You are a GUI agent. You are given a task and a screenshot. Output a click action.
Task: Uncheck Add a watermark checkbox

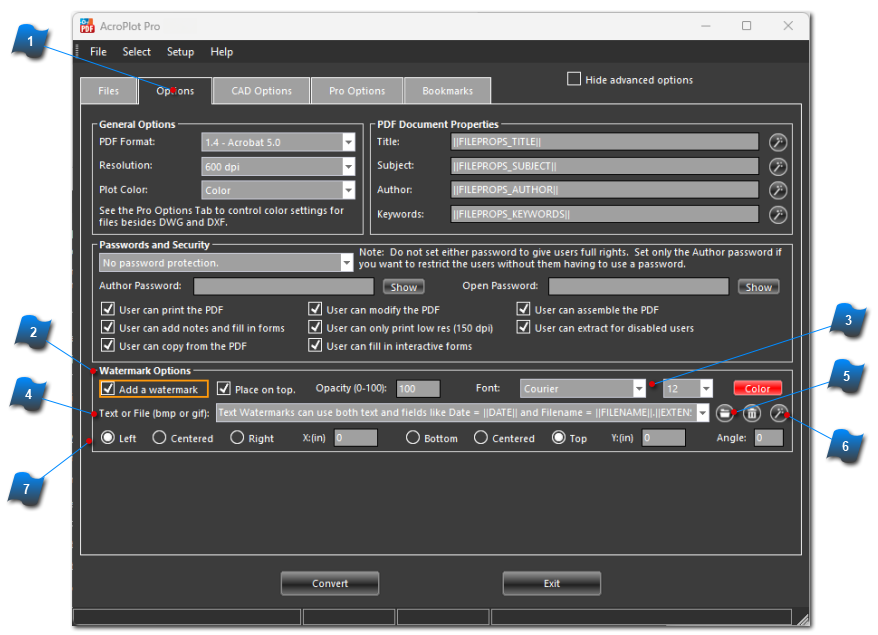tap(108, 389)
